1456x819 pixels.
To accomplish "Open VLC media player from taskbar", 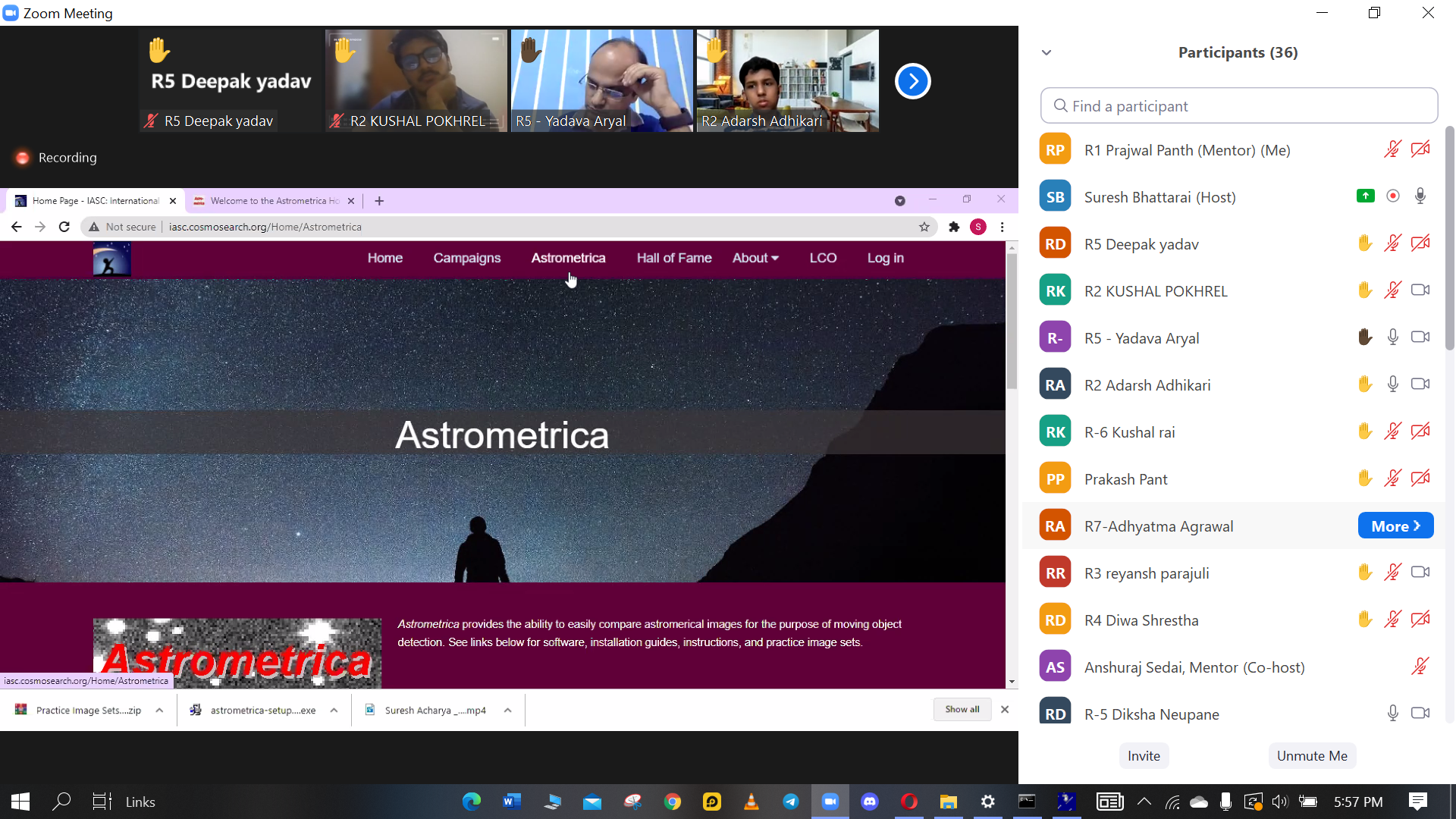I will coord(752,802).
